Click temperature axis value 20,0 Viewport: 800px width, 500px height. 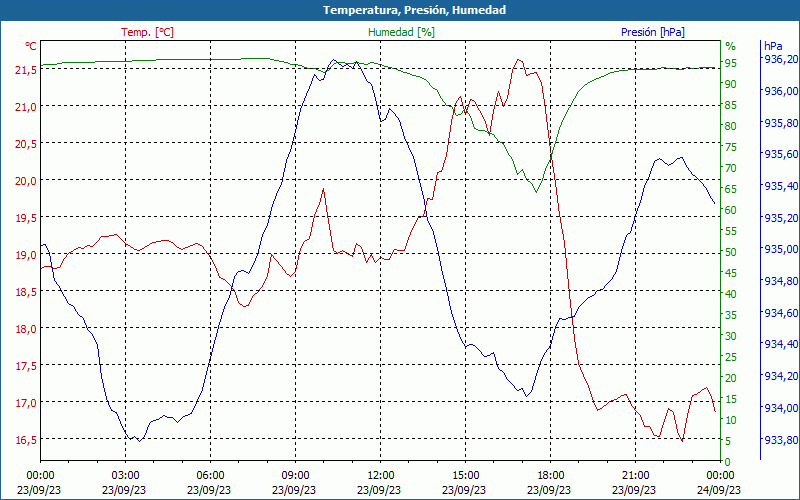click(x=26, y=181)
